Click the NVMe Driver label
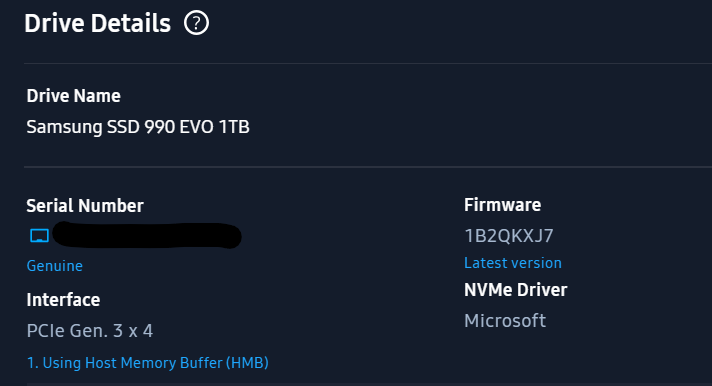This screenshot has height=386, width=712. click(x=515, y=290)
